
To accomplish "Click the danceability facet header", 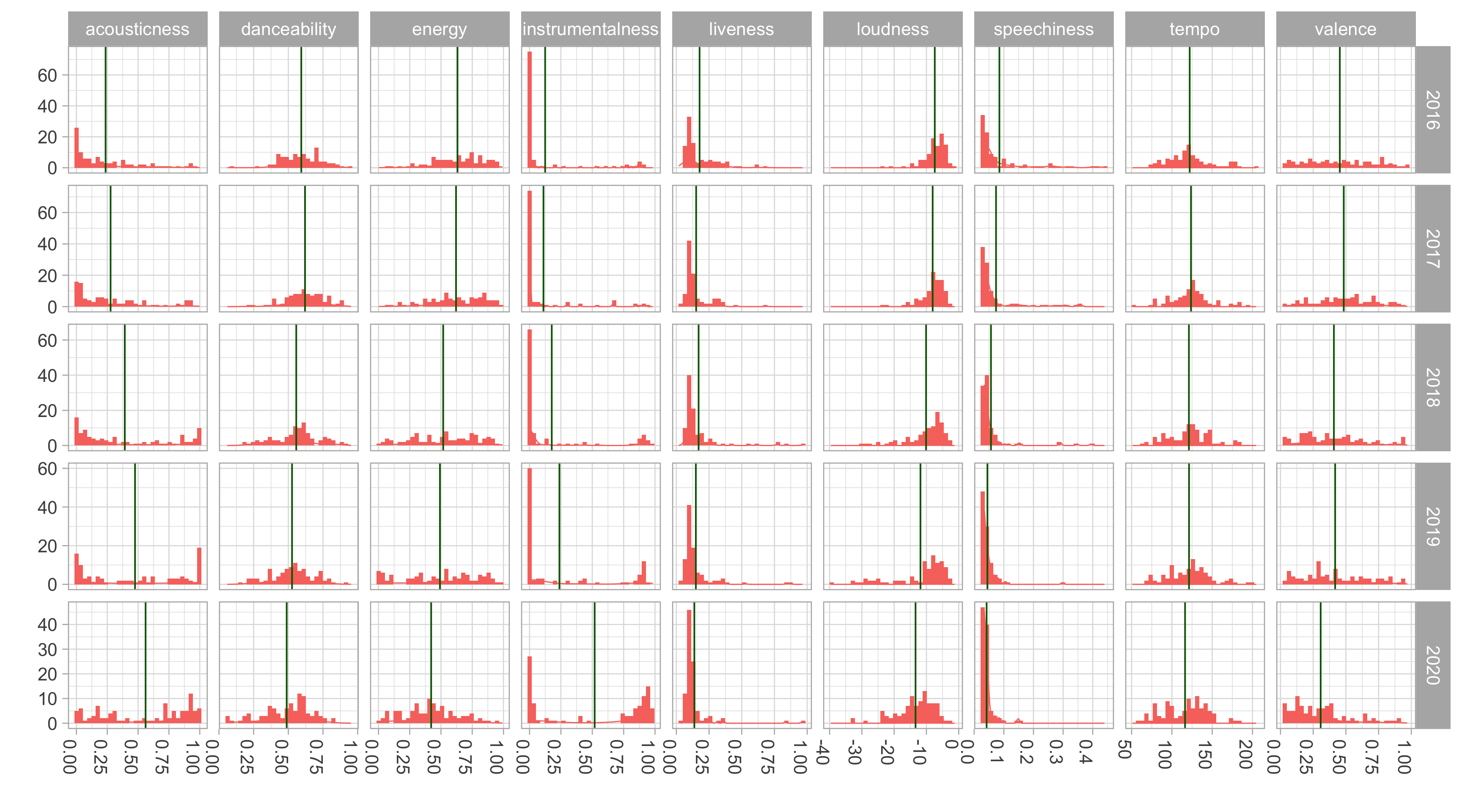I will tap(289, 29).
